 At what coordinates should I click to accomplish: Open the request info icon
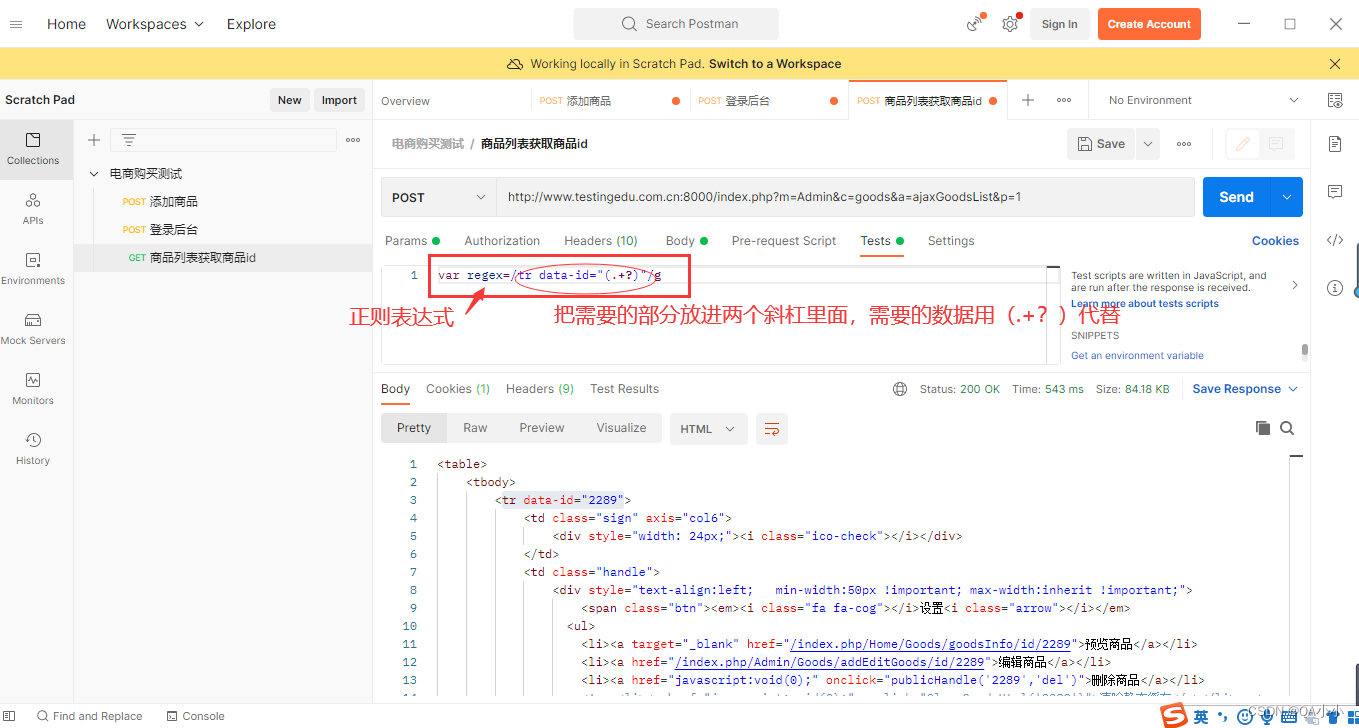1335,288
